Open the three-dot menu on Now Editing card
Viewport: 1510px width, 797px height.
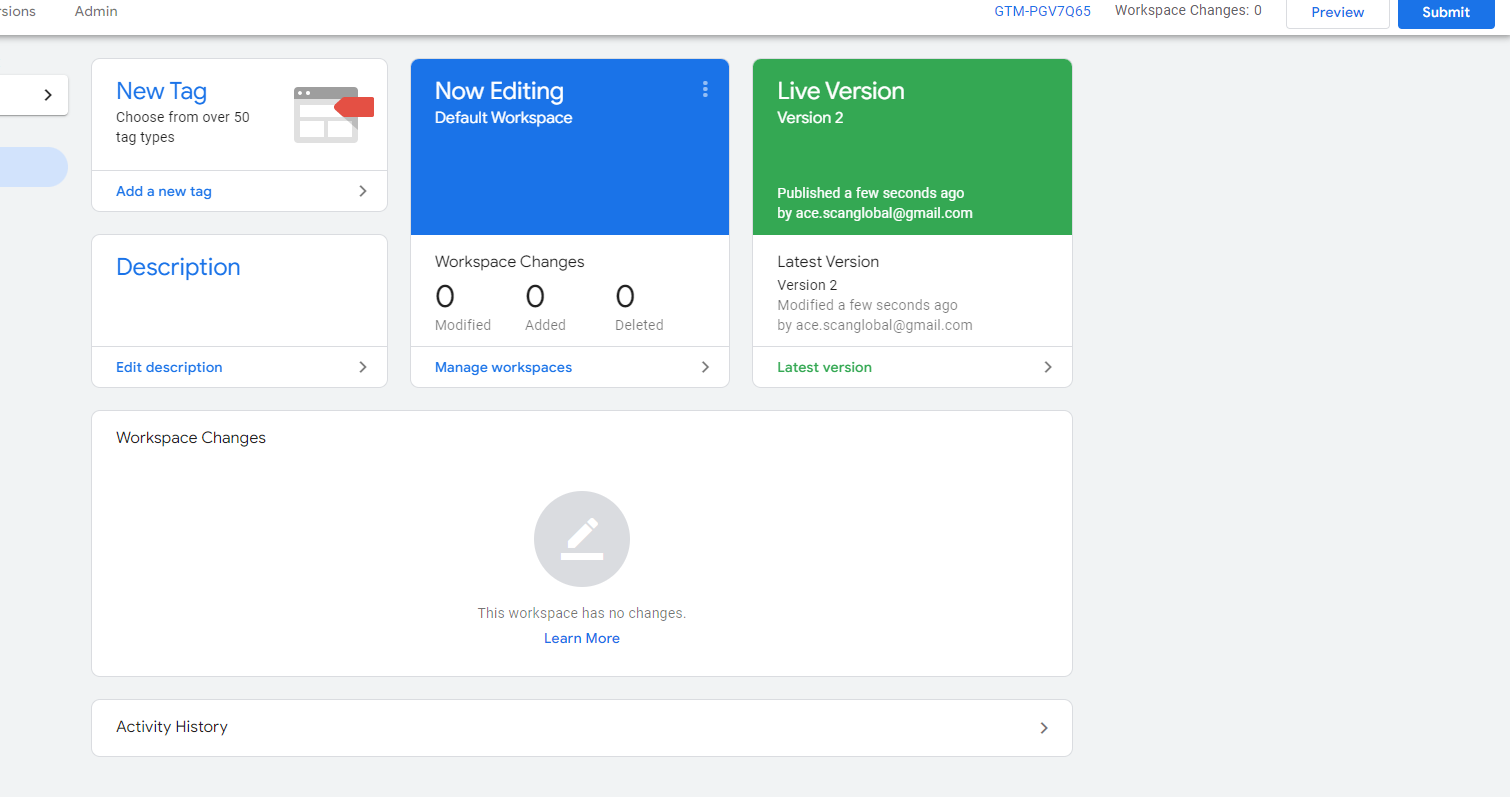click(705, 90)
